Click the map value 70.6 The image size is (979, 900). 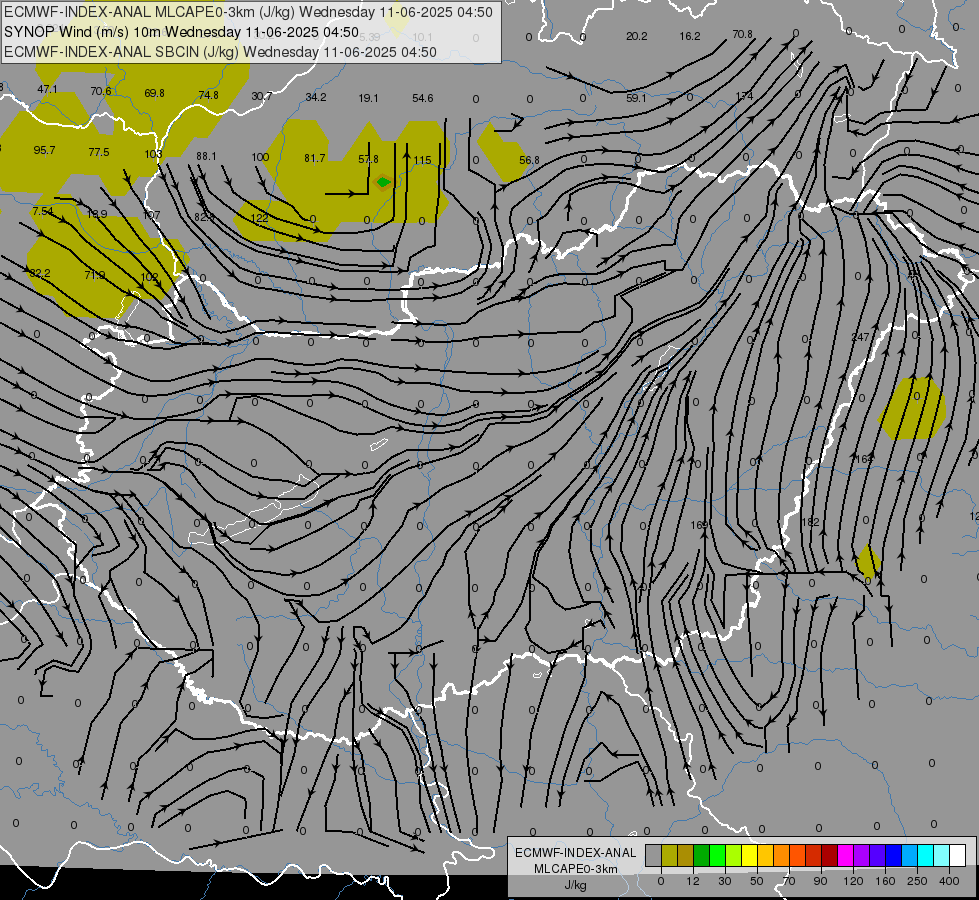pyautogui.click(x=101, y=91)
